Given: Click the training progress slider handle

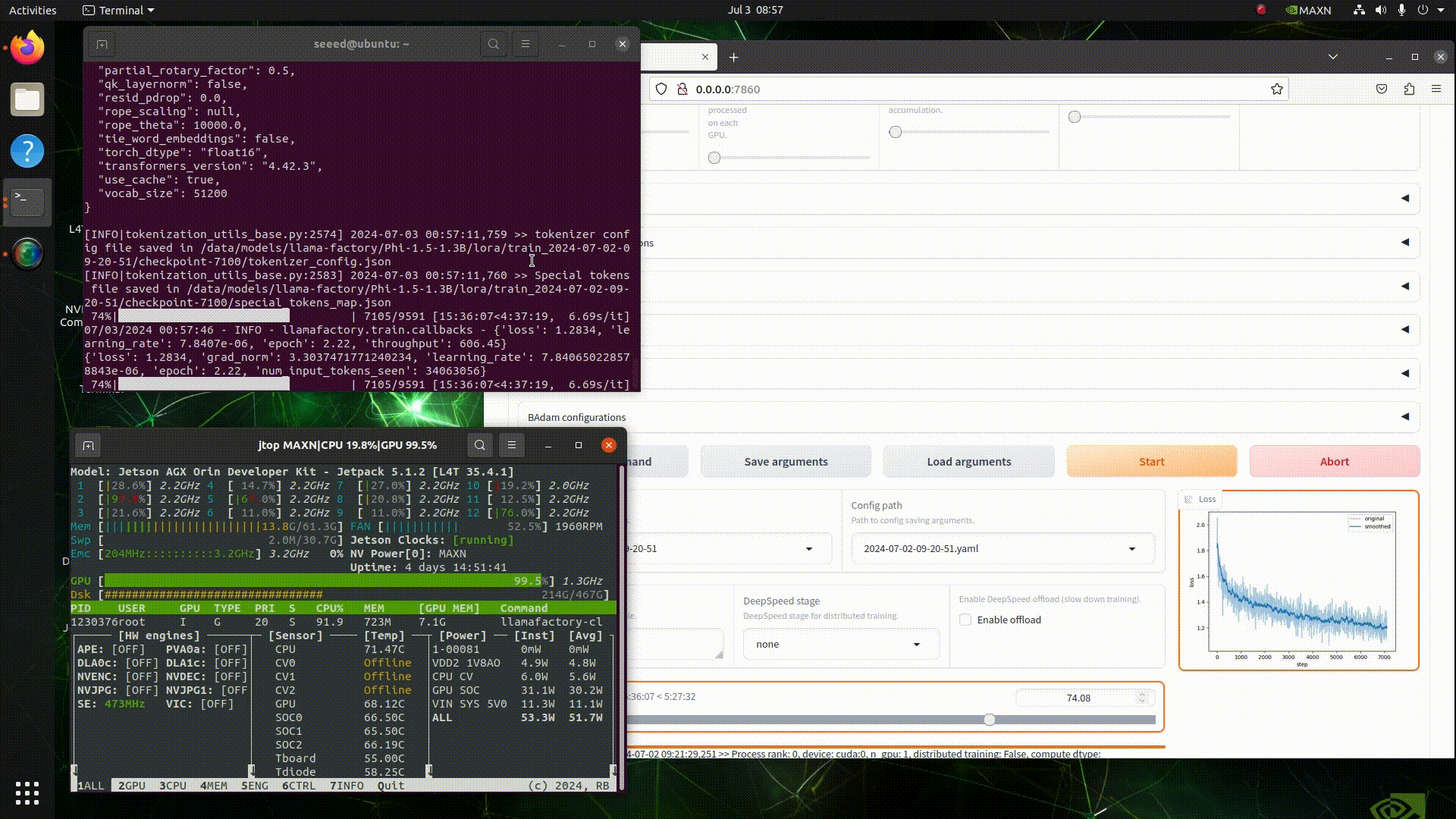Looking at the screenshot, I should 989,719.
